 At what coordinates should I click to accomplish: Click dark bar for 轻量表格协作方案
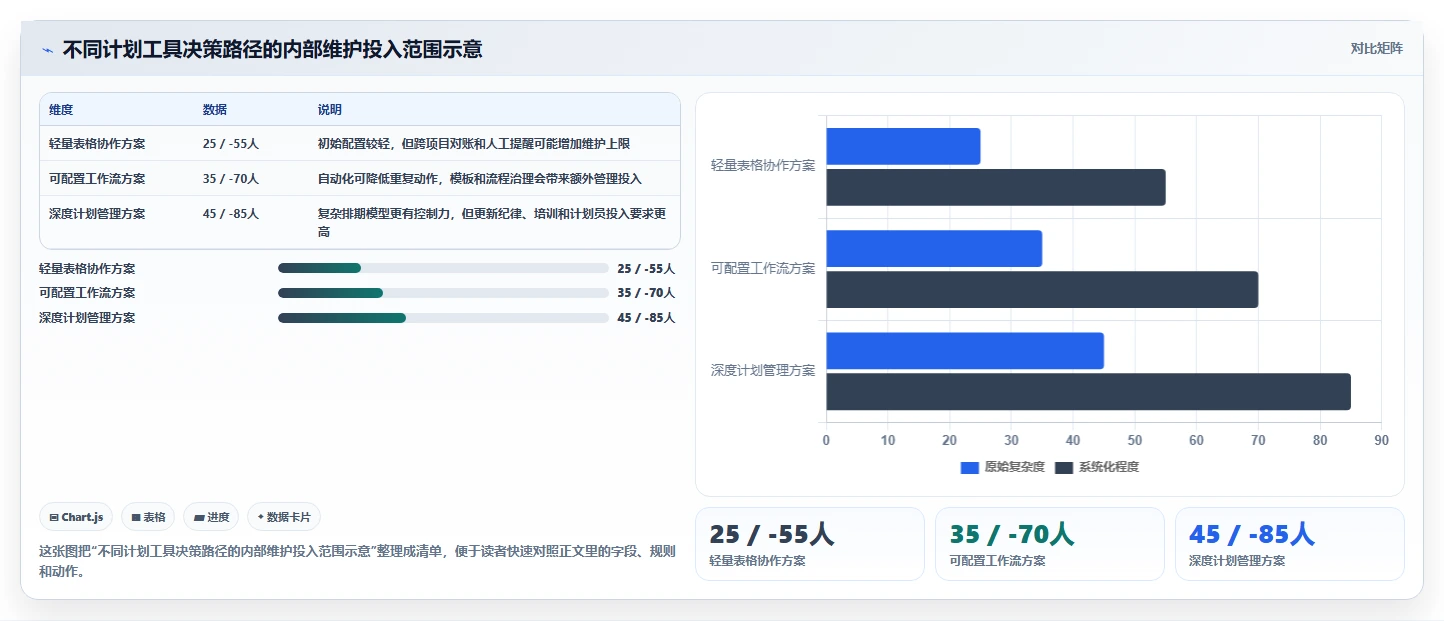[x=996, y=187]
